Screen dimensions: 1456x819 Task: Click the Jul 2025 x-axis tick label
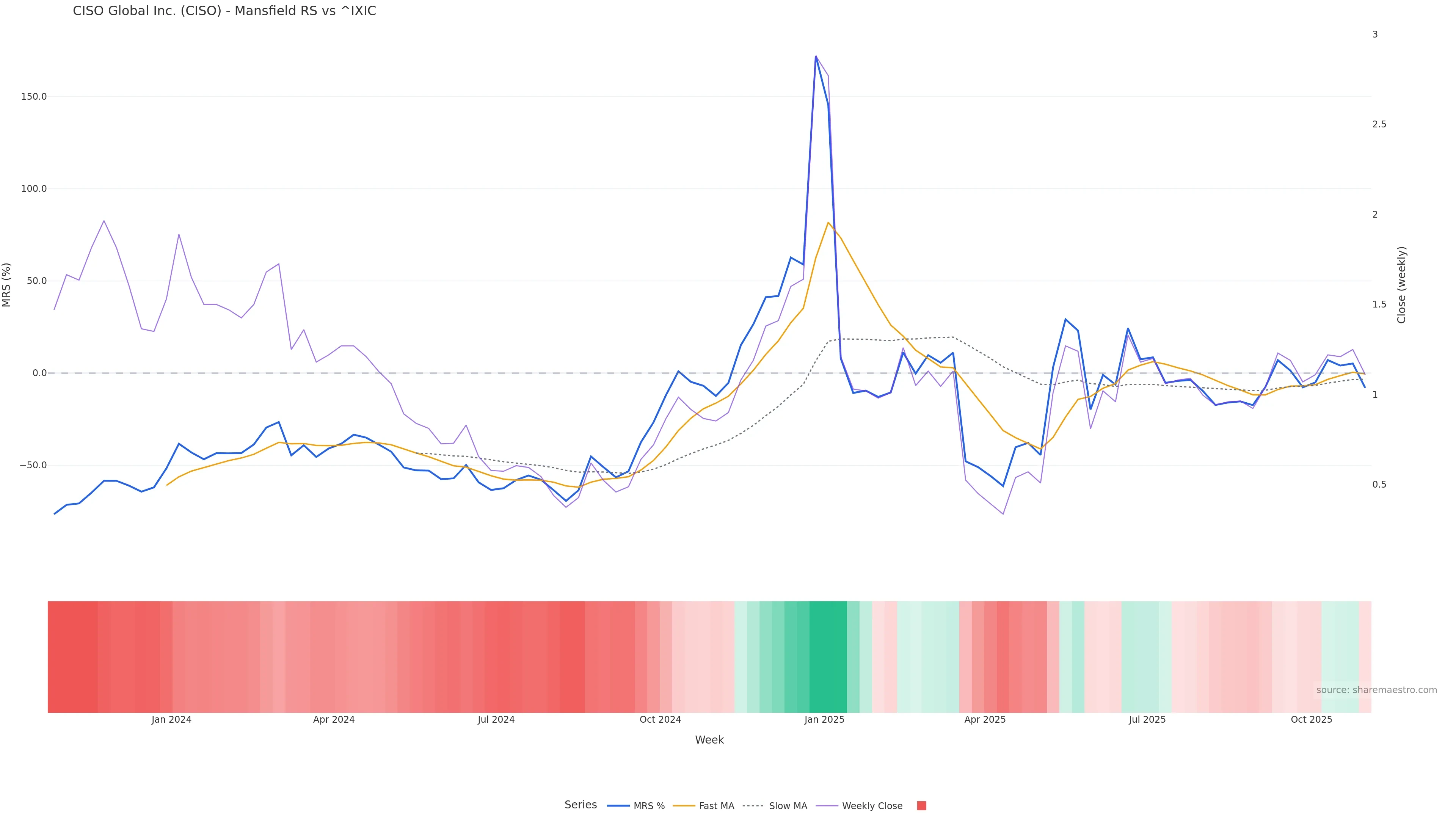(1147, 720)
